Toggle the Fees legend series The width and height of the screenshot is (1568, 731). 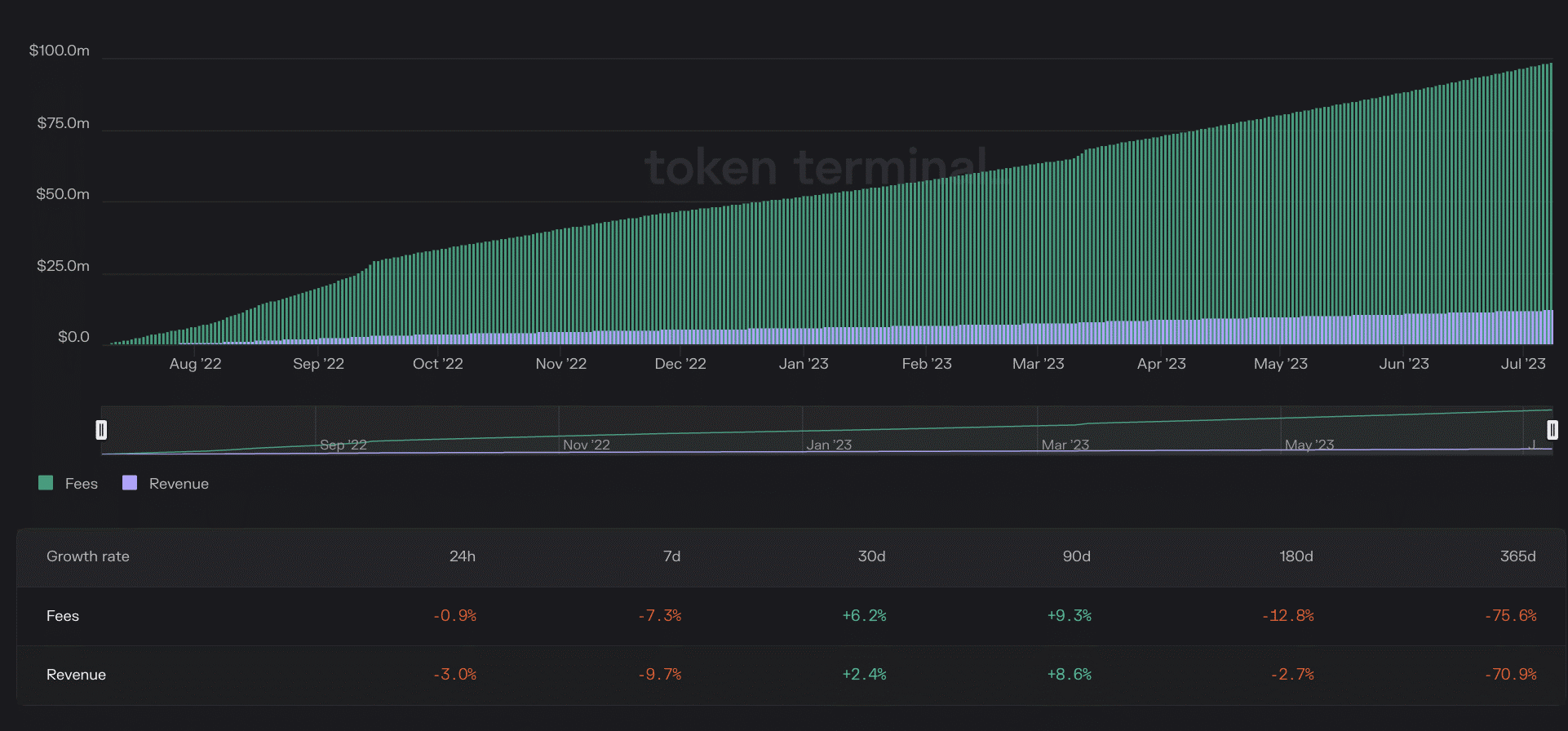coord(69,484)
